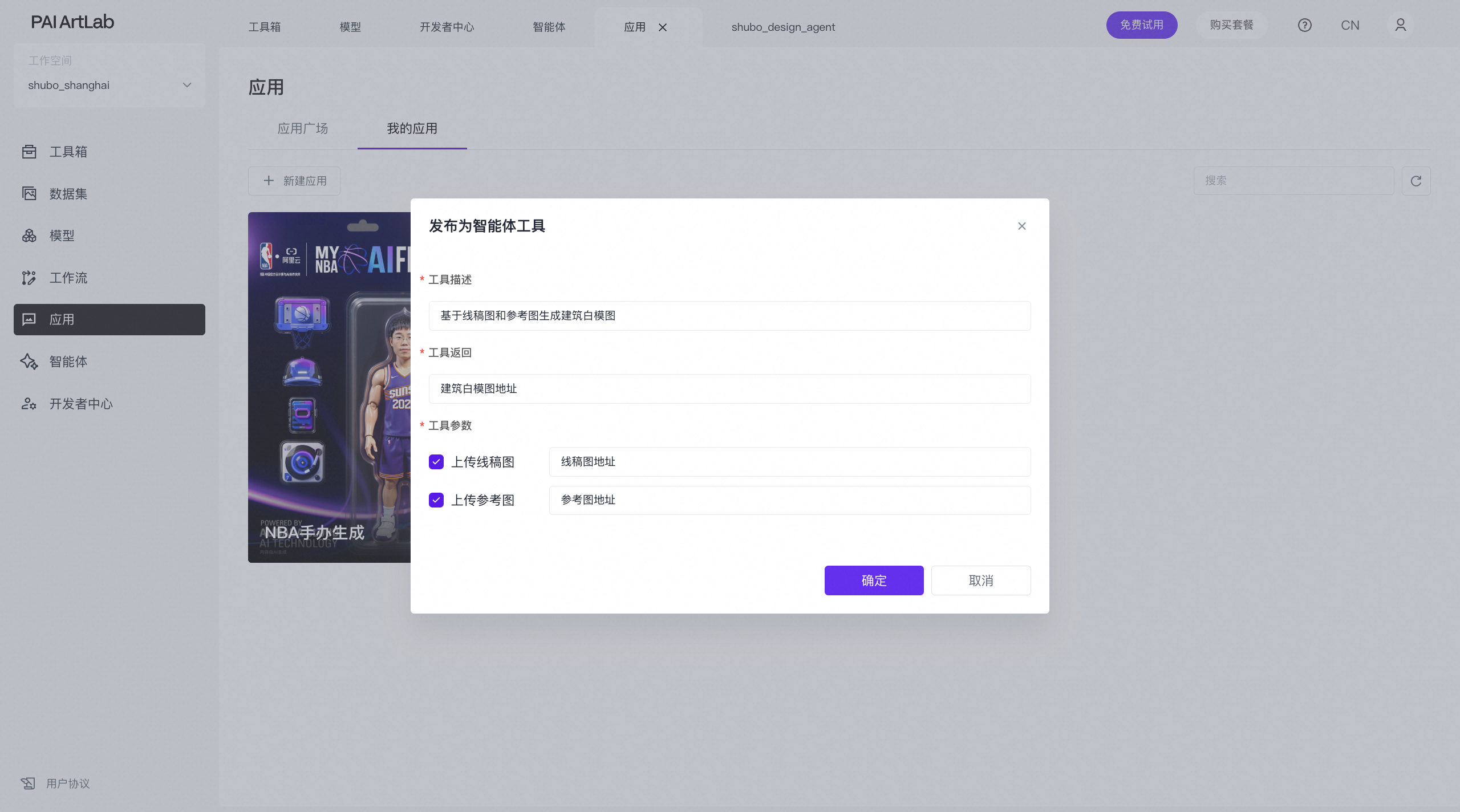The height and width of the screenshot is (812, 1460).
Task: Close the publish tool dialog
Action: (1021, 226)
